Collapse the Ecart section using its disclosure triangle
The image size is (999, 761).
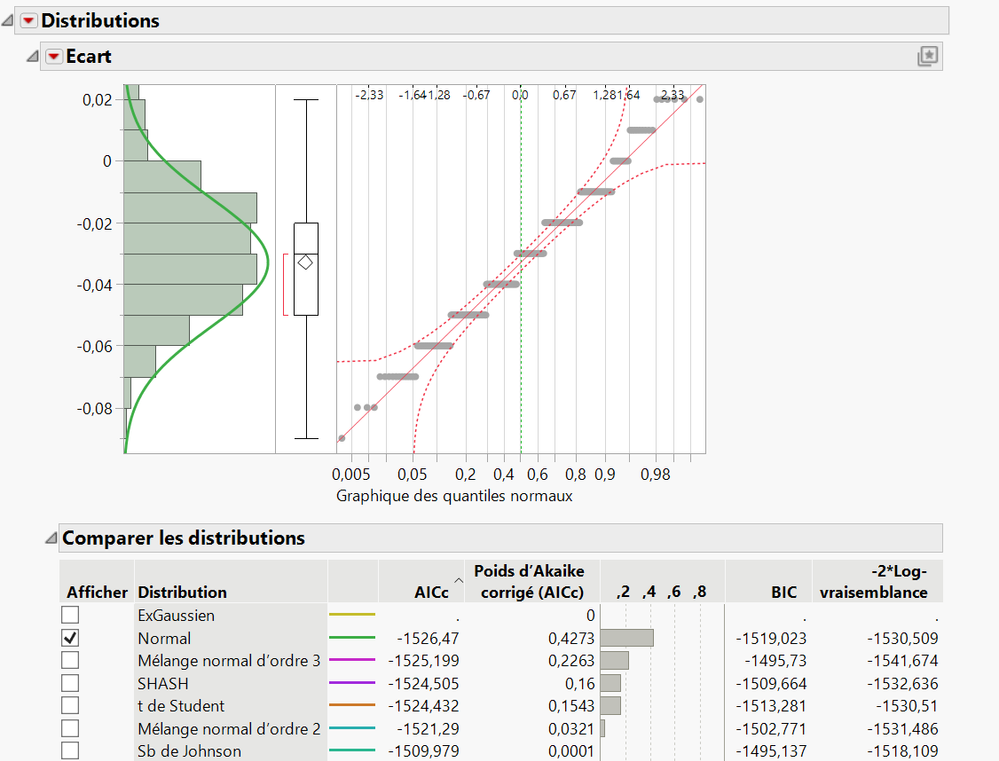point(31,56)
